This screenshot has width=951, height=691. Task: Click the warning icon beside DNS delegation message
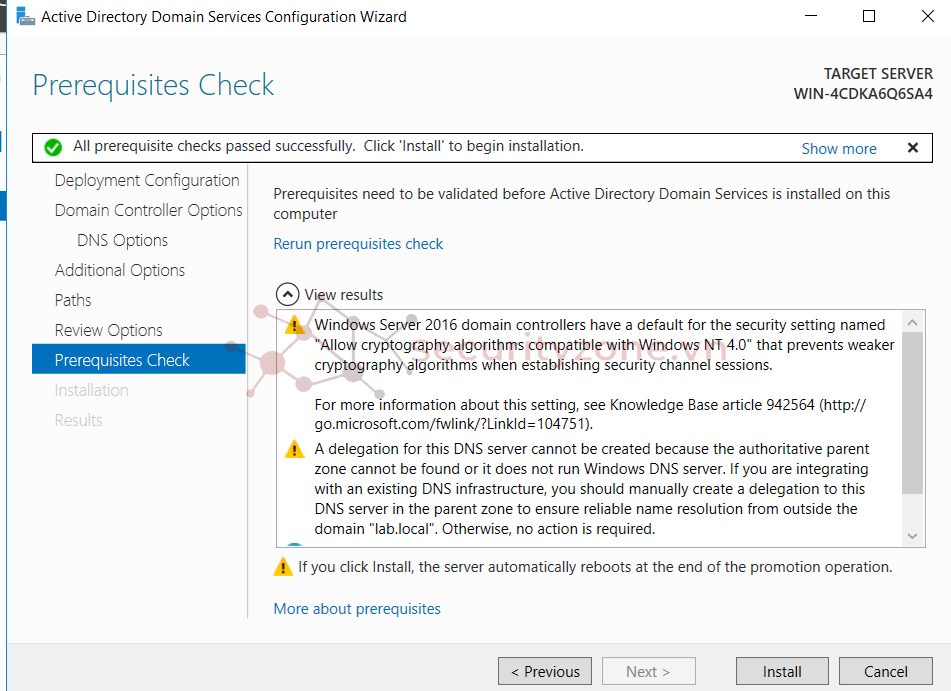click(295, 450)
